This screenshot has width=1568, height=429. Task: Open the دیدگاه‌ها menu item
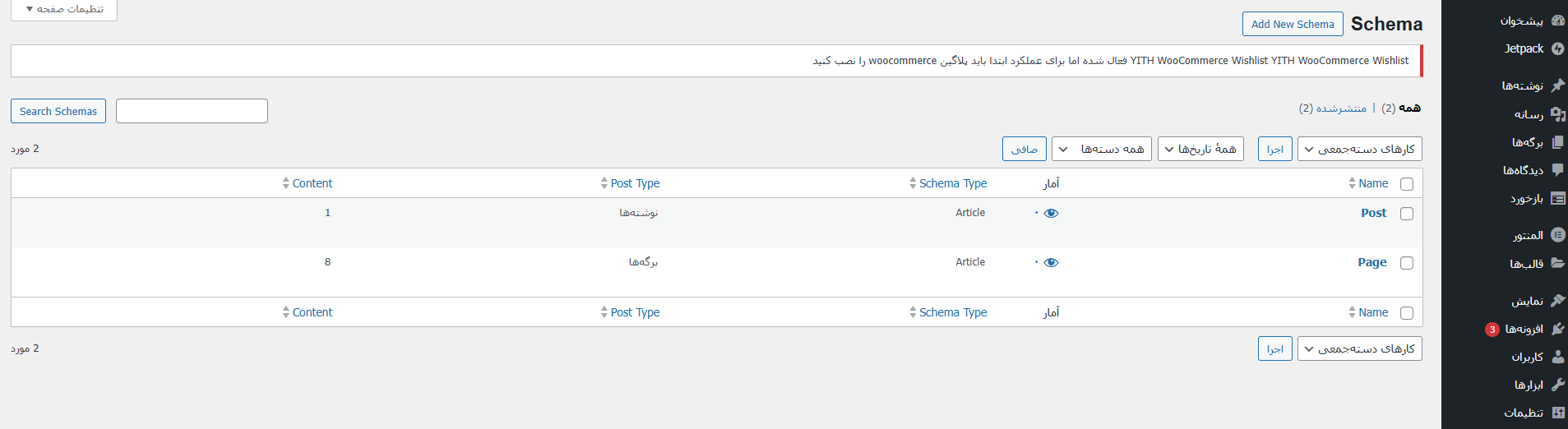click(x=1524, y=170)
